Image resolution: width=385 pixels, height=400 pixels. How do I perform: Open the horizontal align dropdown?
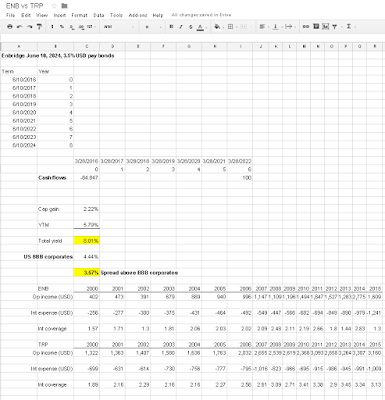[x=263, y=27]
